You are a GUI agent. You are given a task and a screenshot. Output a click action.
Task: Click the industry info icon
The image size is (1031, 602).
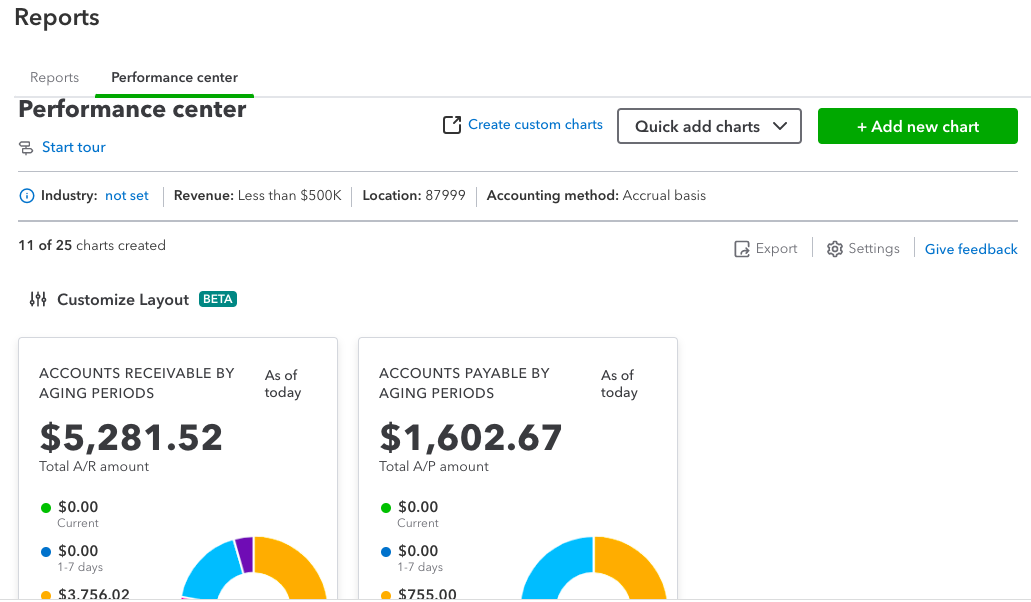click(26, 196)
